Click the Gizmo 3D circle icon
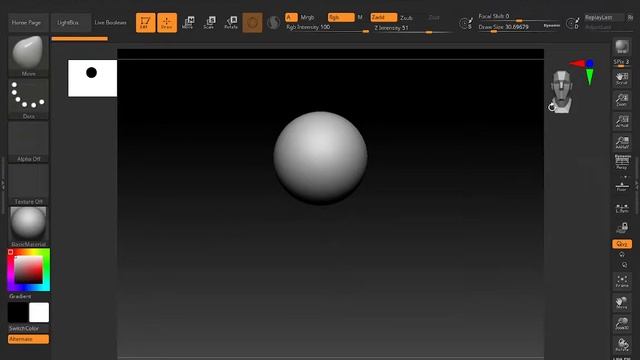 pos(252,22)
